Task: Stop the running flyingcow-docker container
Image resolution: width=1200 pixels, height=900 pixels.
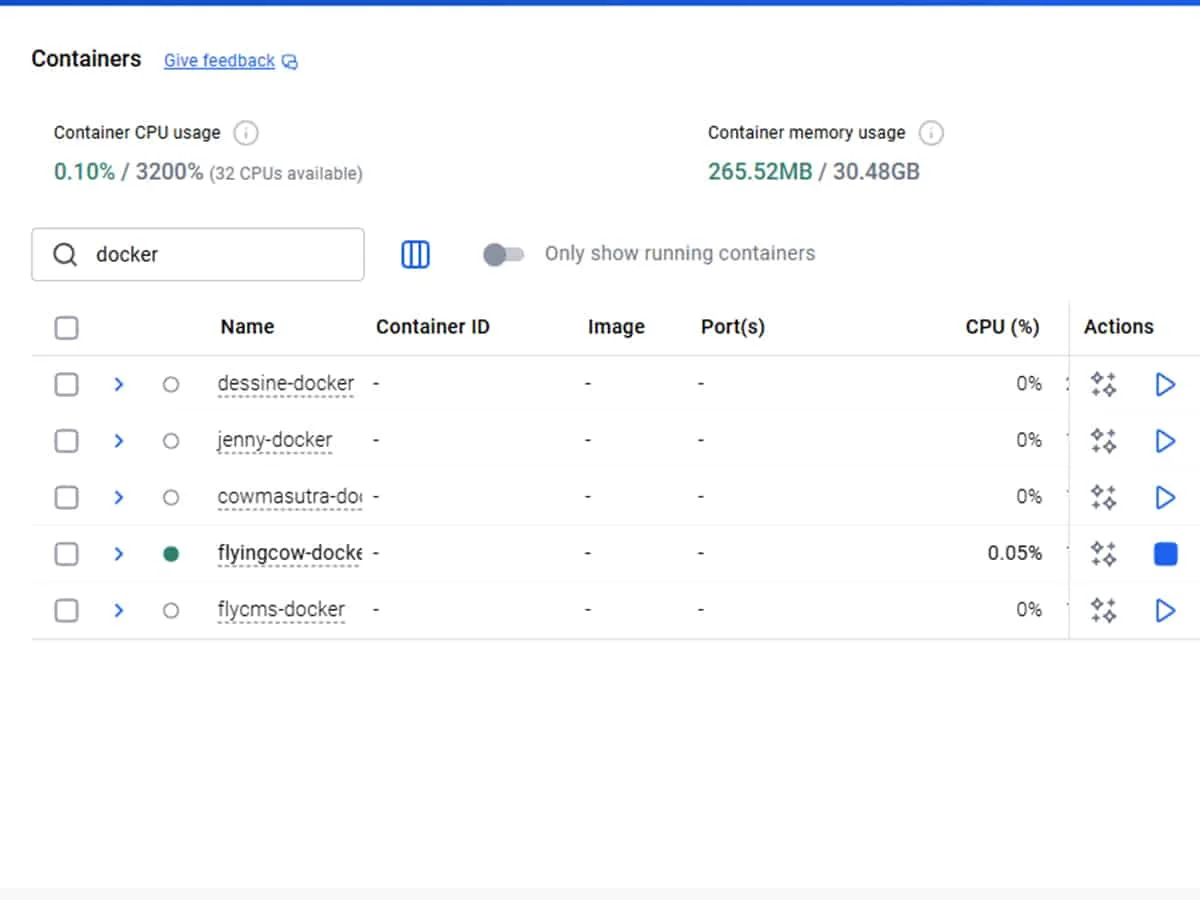Action: click(1165, 554)
